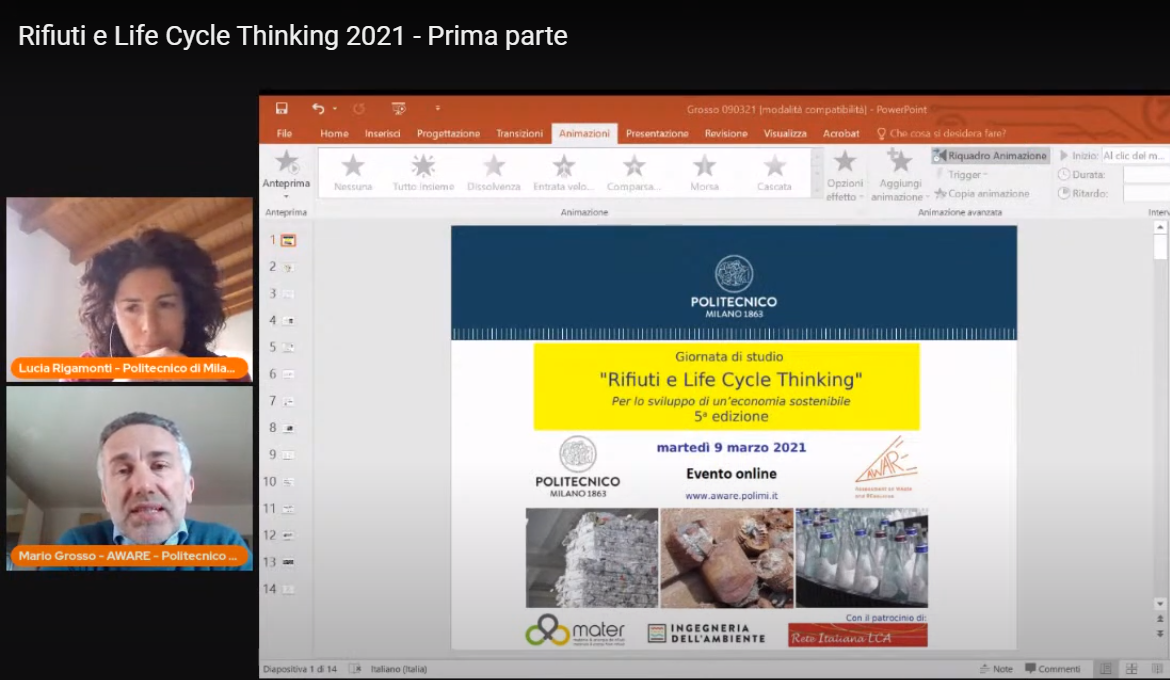
Task: Choose the Nessuna animation effect
Action: 353,172
